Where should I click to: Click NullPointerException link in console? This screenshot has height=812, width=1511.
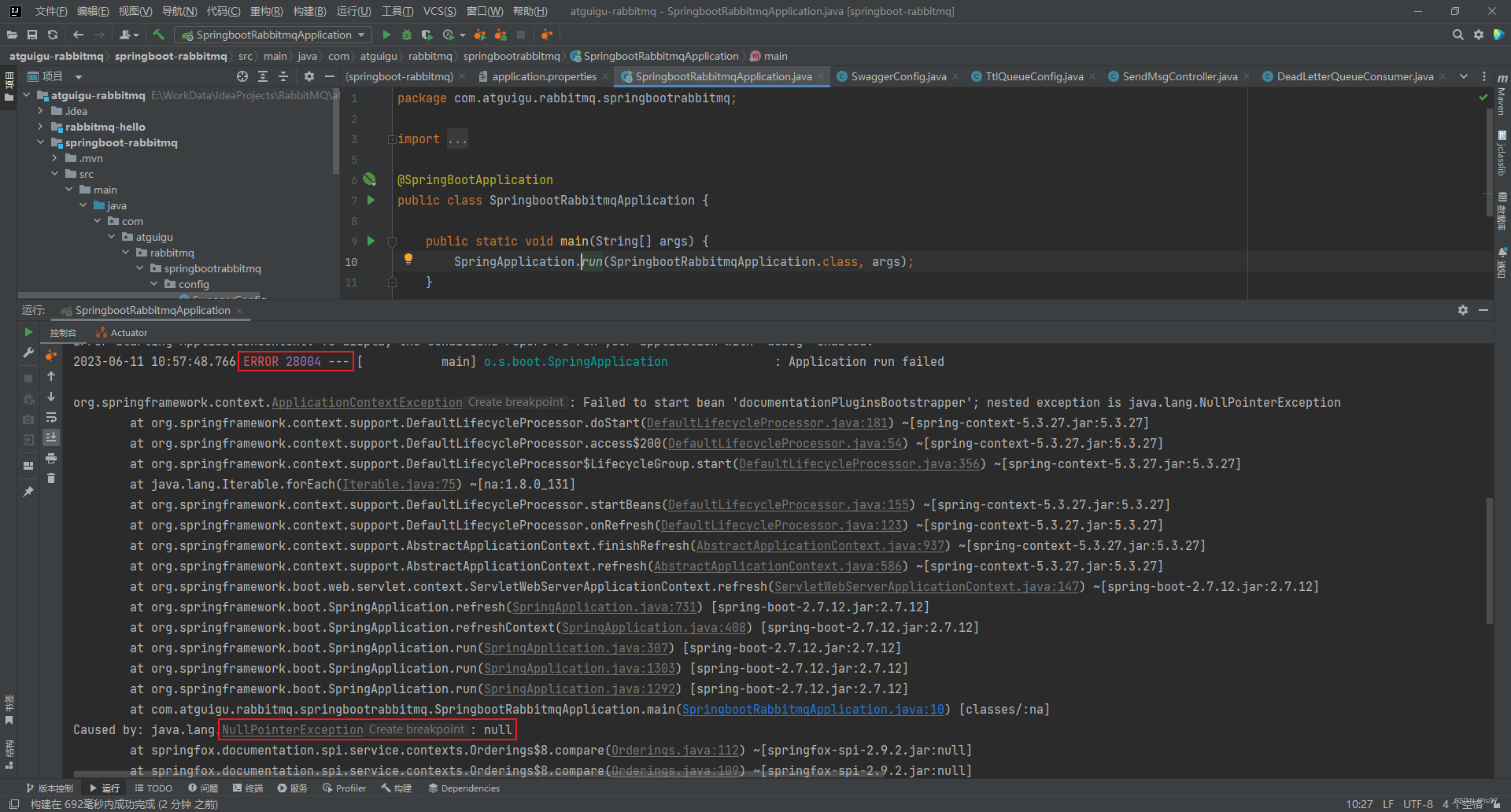293,729
